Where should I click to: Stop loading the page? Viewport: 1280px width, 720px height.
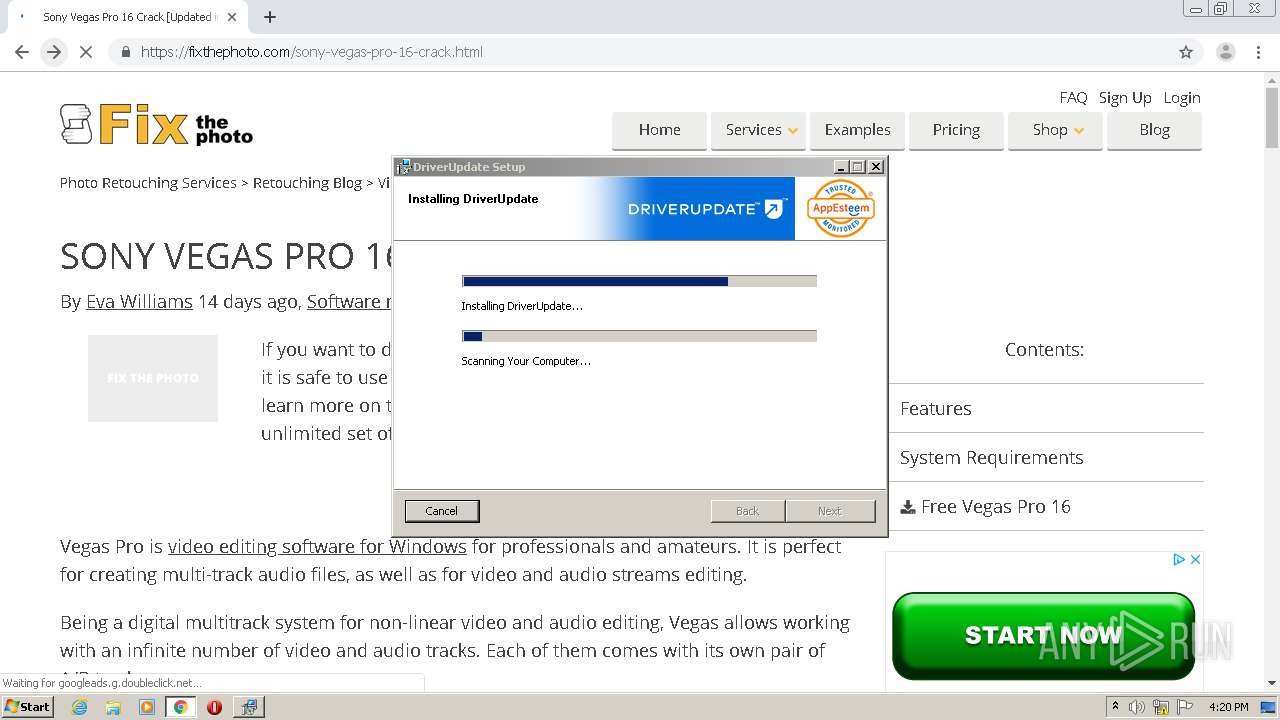click(86, 52)
